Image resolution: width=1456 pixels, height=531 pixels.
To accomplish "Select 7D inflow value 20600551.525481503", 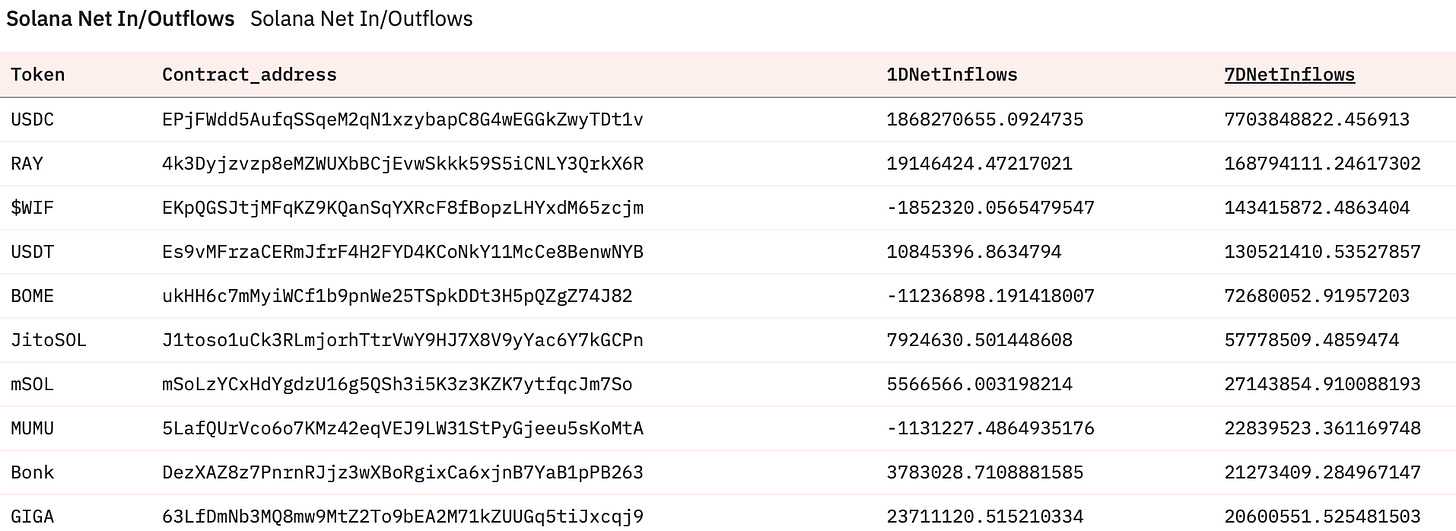I will point(1322,517).
